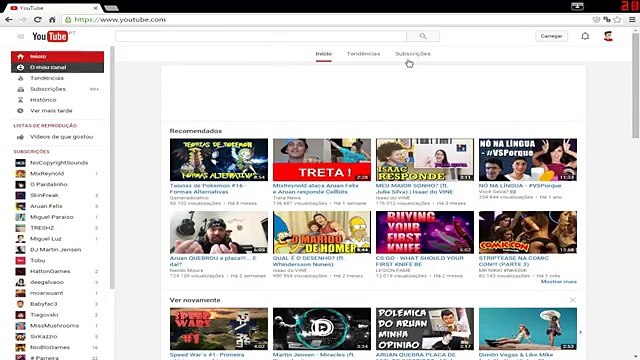640x360 pixels.
Task: Click the YouTube logo
Action: click(50, 36)
